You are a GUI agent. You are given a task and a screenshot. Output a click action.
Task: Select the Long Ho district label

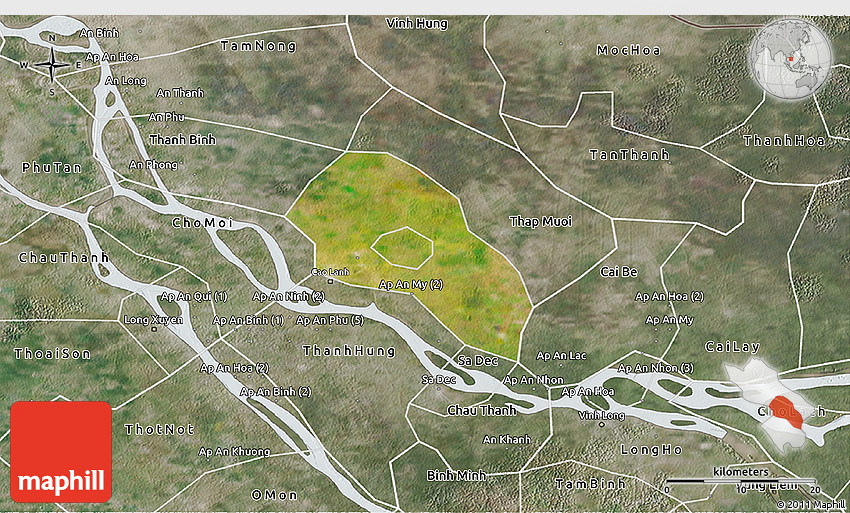652,450
